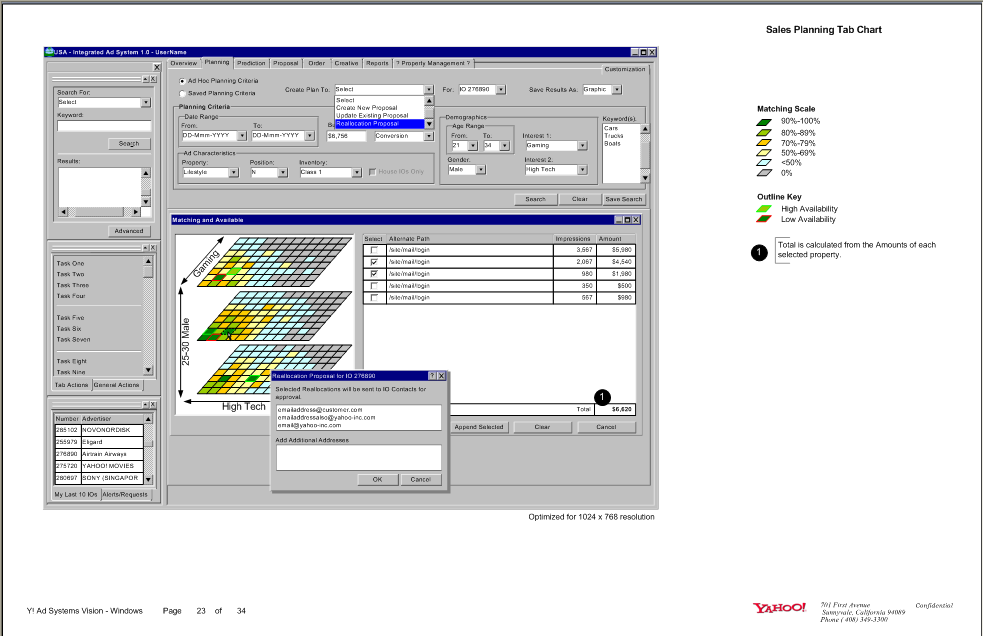Image resolution: width=983 pixels, height=636 pixels.
Task: Click the help question-mark icon in Reallocation dialog
Action: [x=432, y=376]
